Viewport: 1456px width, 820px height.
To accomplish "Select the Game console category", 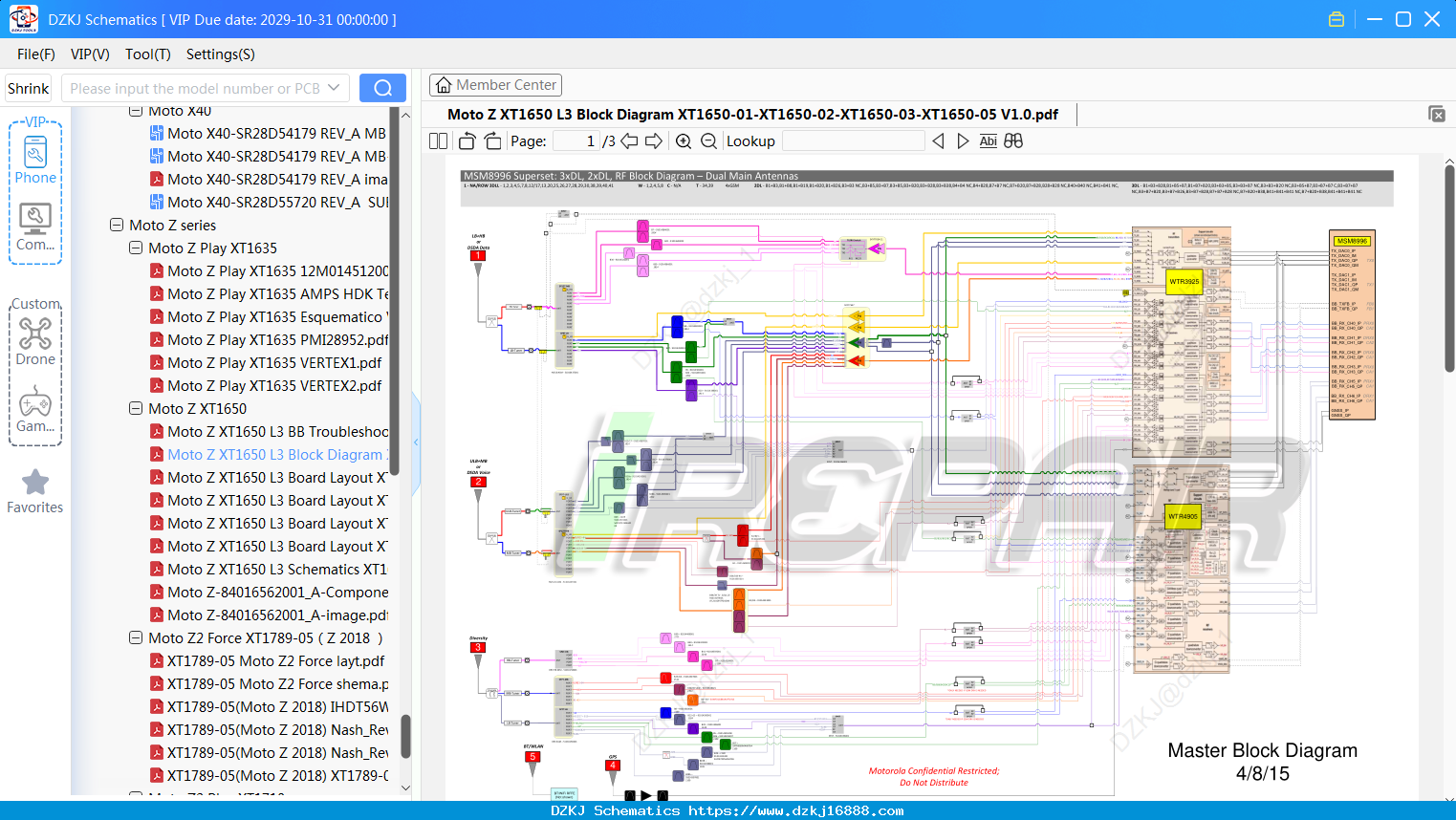I will pos(35,409).
